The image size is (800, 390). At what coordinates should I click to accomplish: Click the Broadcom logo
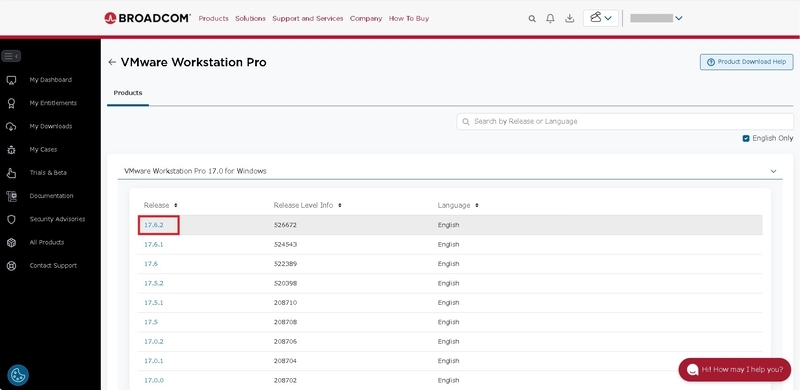pos(147,18)
